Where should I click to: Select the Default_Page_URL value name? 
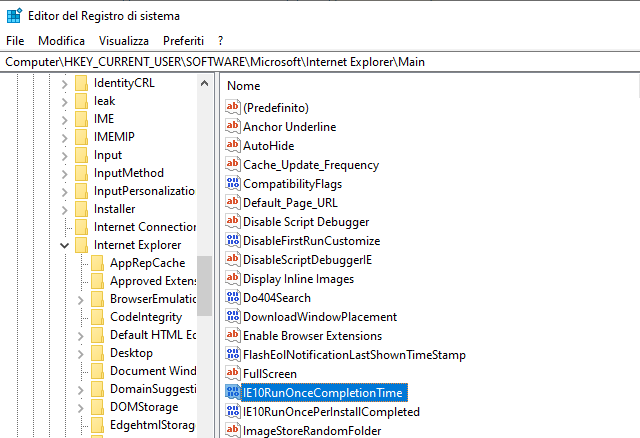coord(290,203)
